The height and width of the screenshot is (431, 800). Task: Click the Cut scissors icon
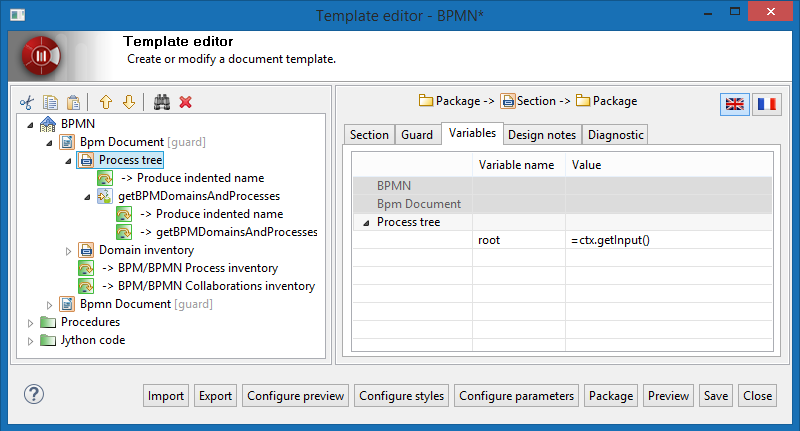click(x=27, y=103)
